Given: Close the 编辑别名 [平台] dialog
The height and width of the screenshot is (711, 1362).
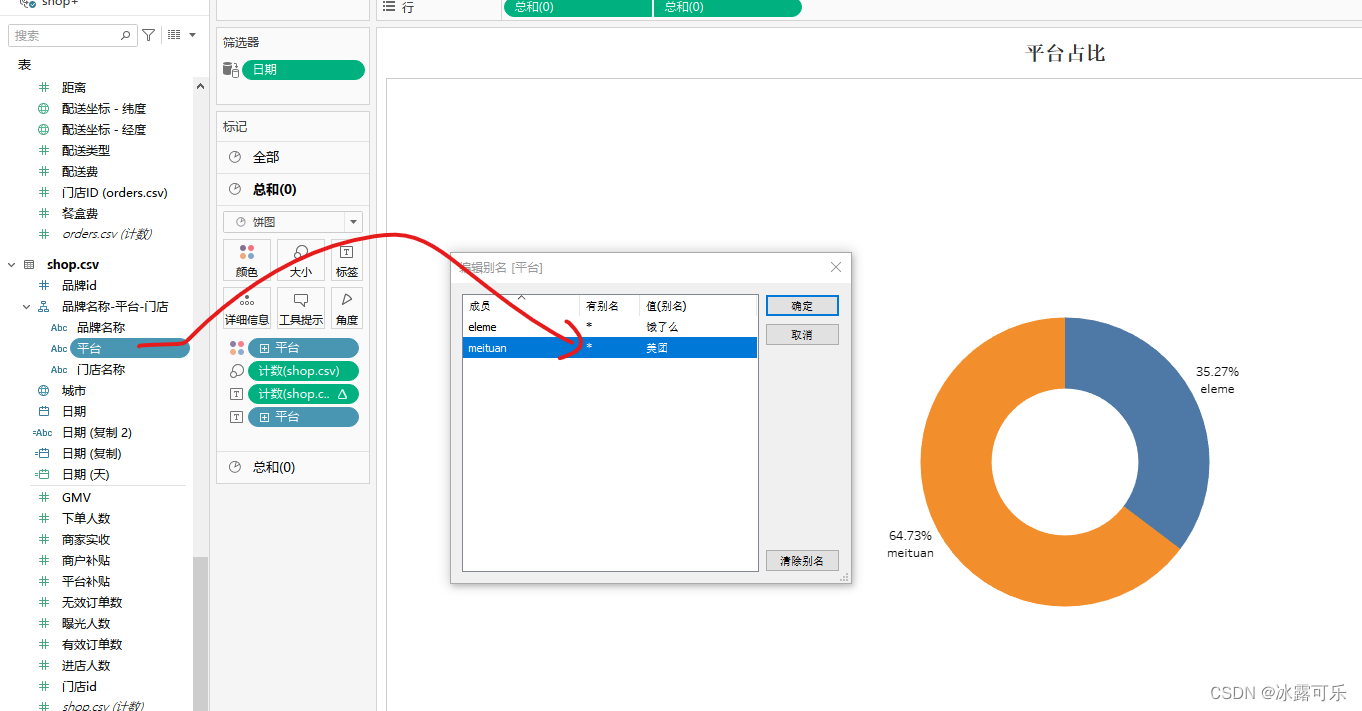Looking at the screenshot, I should [x=836, y=267].
